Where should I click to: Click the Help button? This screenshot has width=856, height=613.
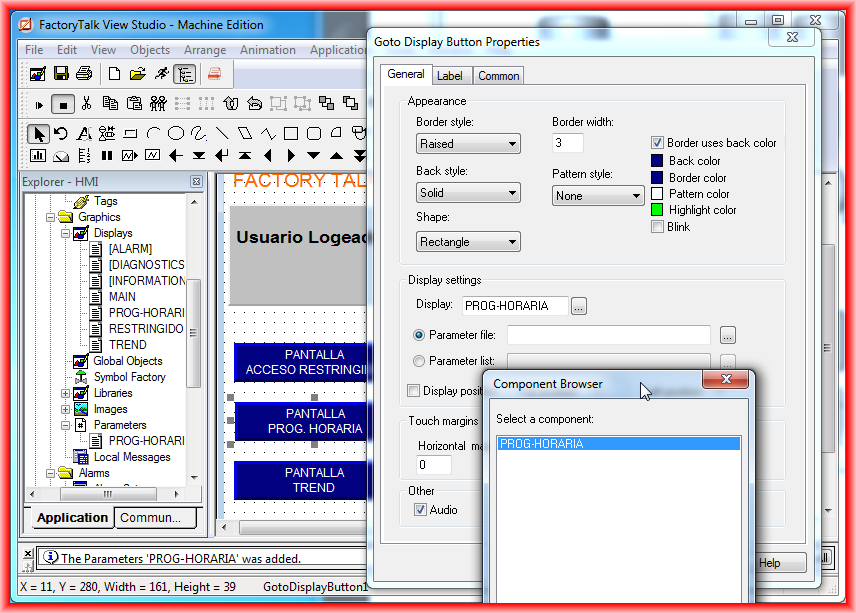tap(769, 563)
